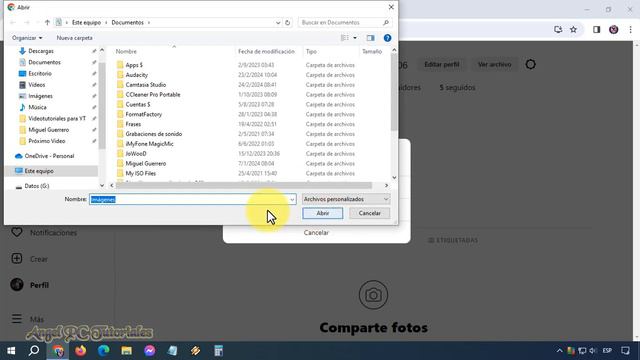Screen dimensions: 640x360
Task: Open the Videotutoriales para YT quick access folder
Action: click(x=57, y=118)
